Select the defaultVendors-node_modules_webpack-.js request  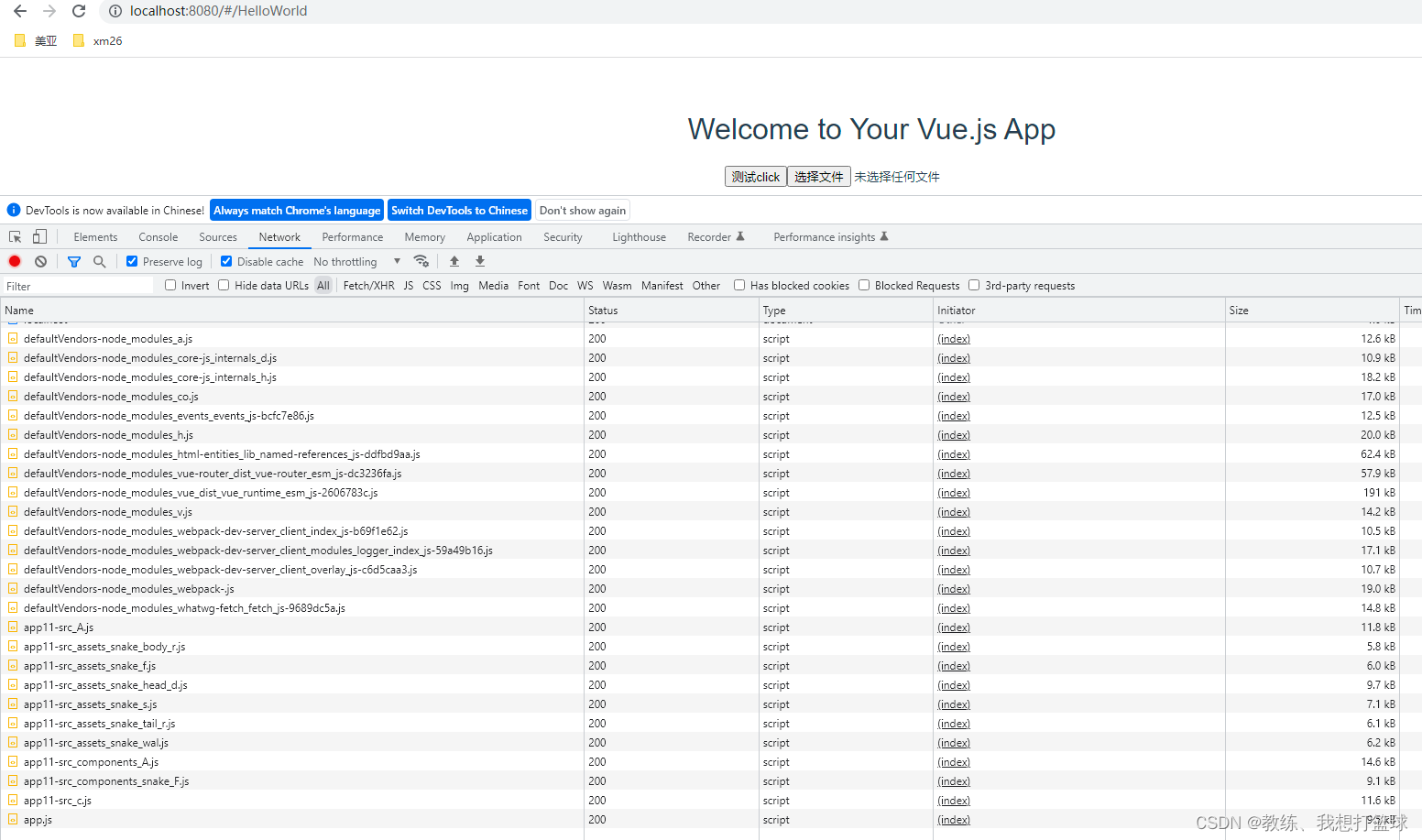pyautogui.click(x=129, y=588)
